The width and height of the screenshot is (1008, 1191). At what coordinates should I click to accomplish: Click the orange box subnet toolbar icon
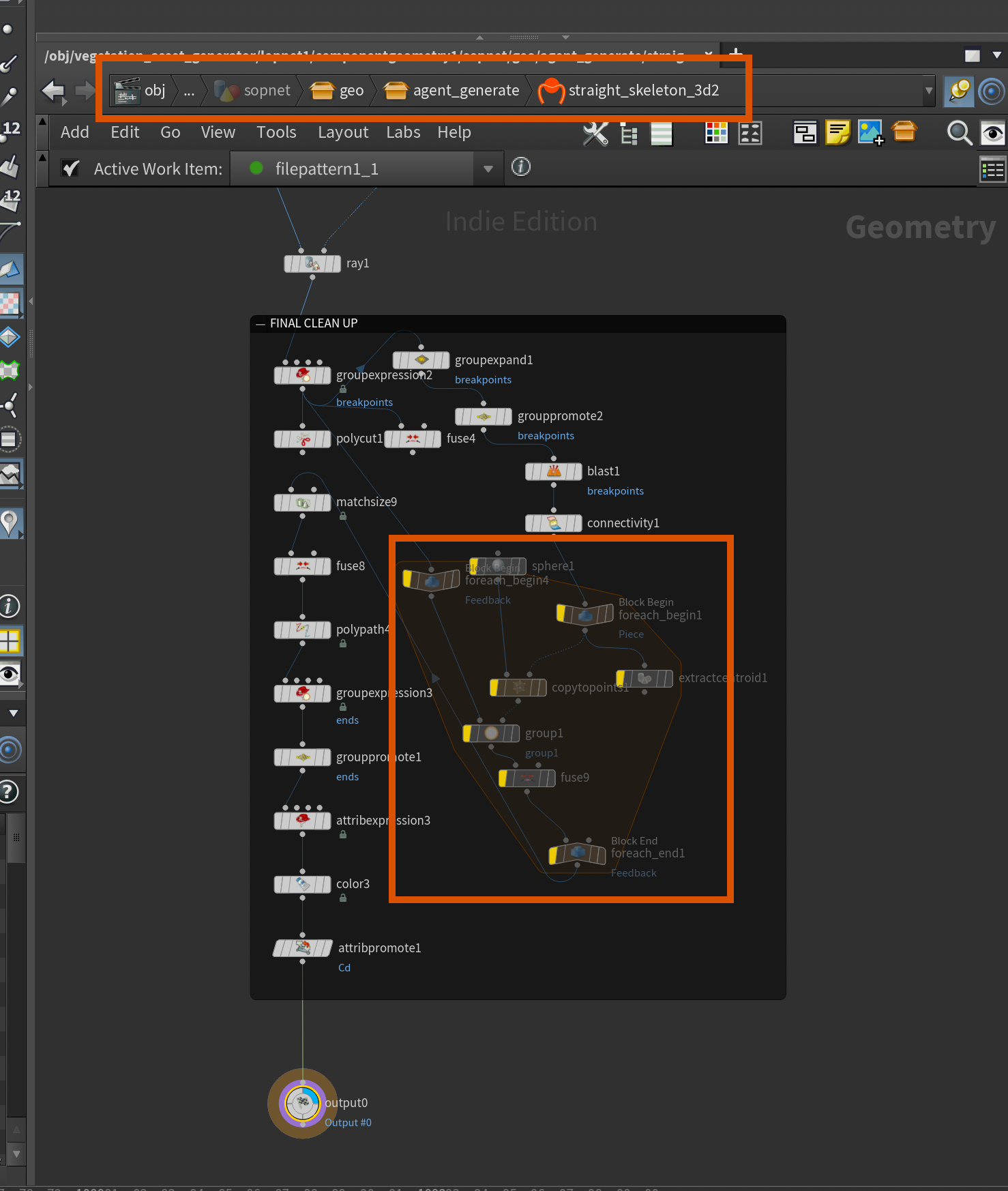pos(904,131)
